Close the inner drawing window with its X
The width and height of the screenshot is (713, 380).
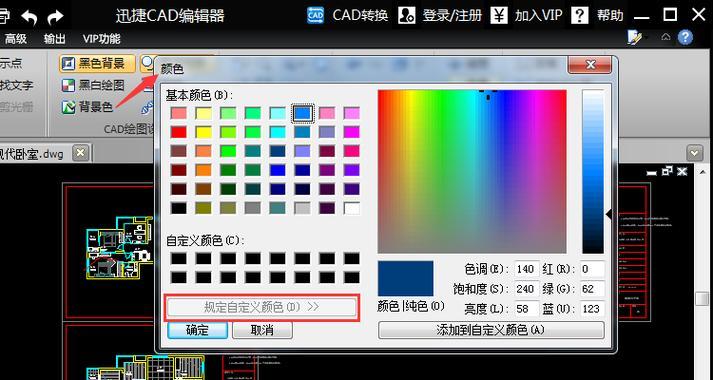pyautogui.click(x=682, y=171)
